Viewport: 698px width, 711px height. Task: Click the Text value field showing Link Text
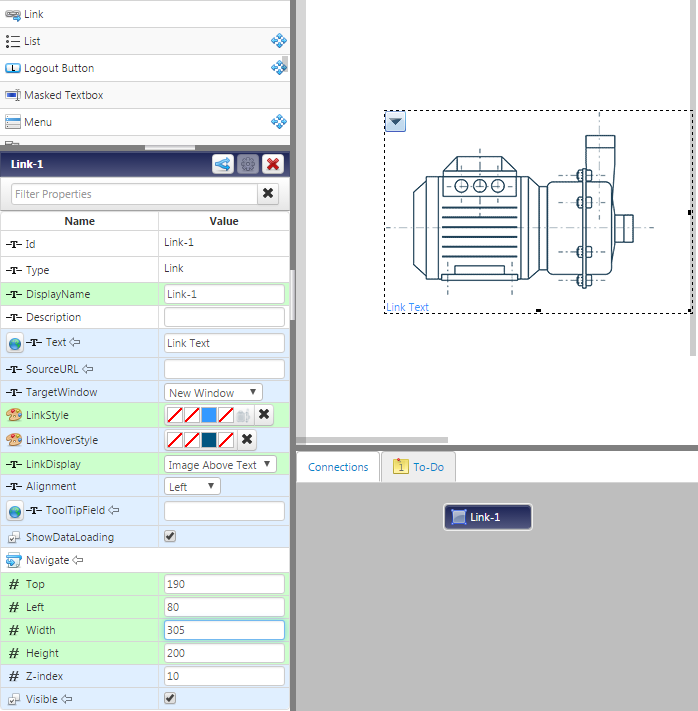coord(224,343)
